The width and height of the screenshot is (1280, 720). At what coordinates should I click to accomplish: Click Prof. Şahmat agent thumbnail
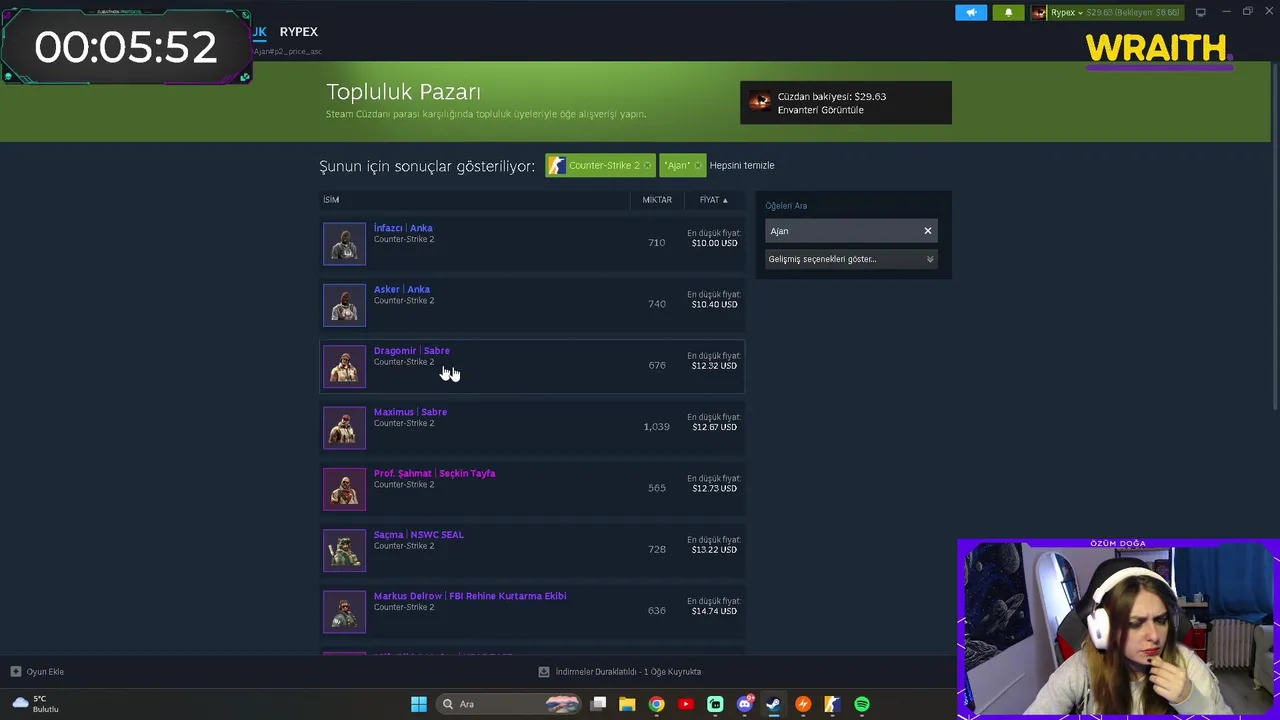point(344,489)
